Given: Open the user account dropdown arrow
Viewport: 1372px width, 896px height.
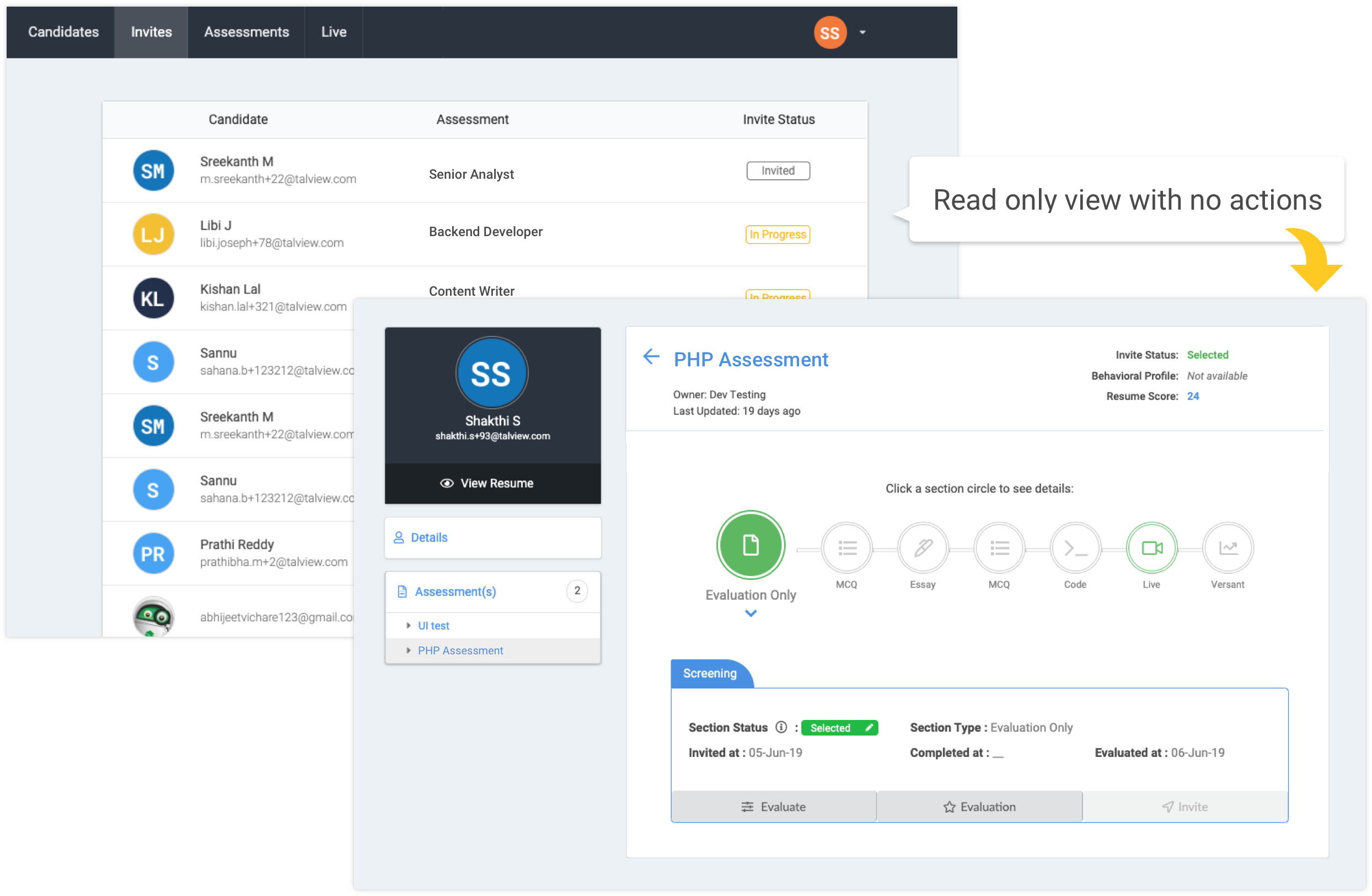Looking at the screenshot, I should click(862, 33).
